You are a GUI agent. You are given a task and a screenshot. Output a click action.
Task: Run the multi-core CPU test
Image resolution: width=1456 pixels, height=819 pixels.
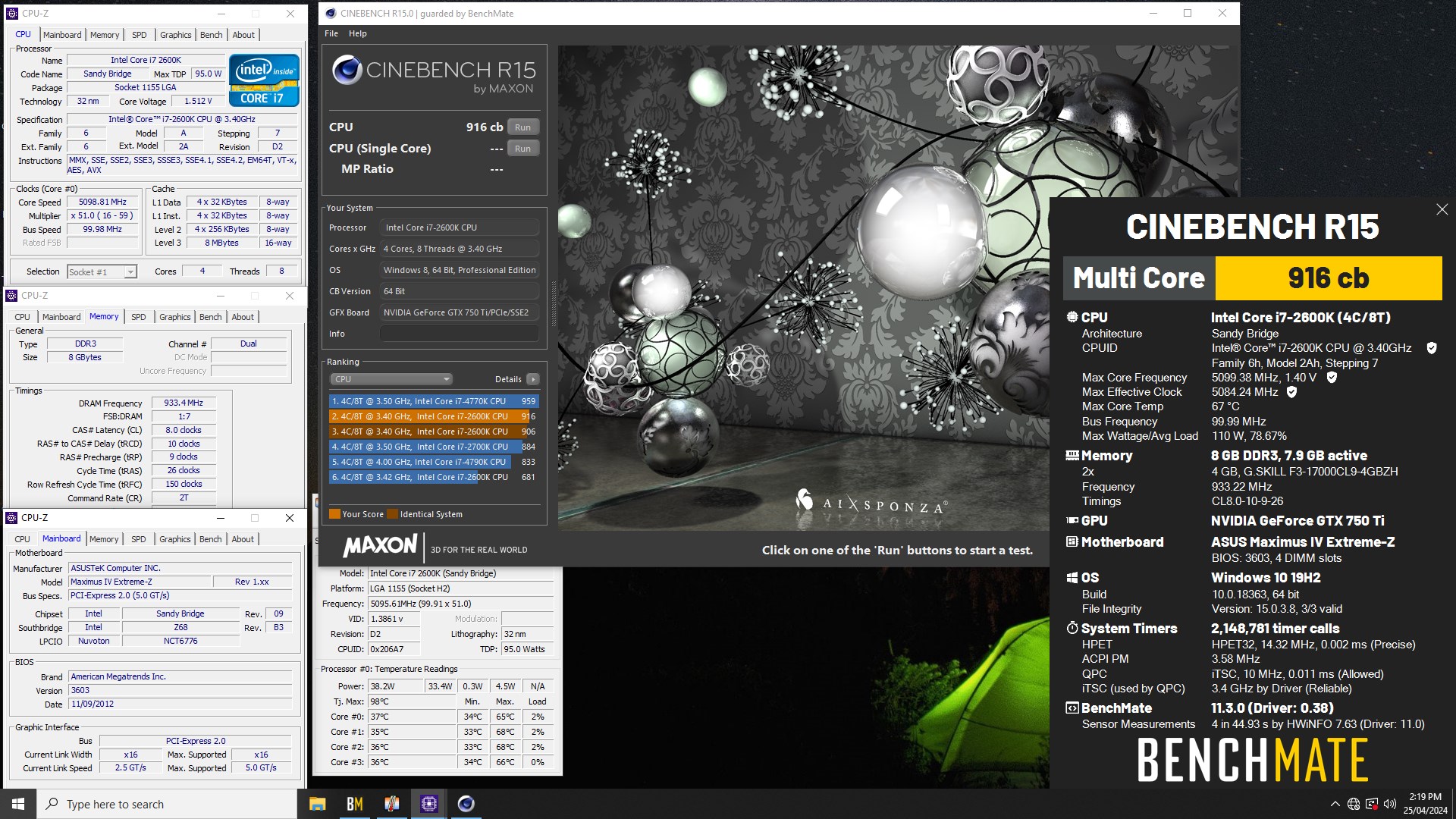[x=523, y=127]
